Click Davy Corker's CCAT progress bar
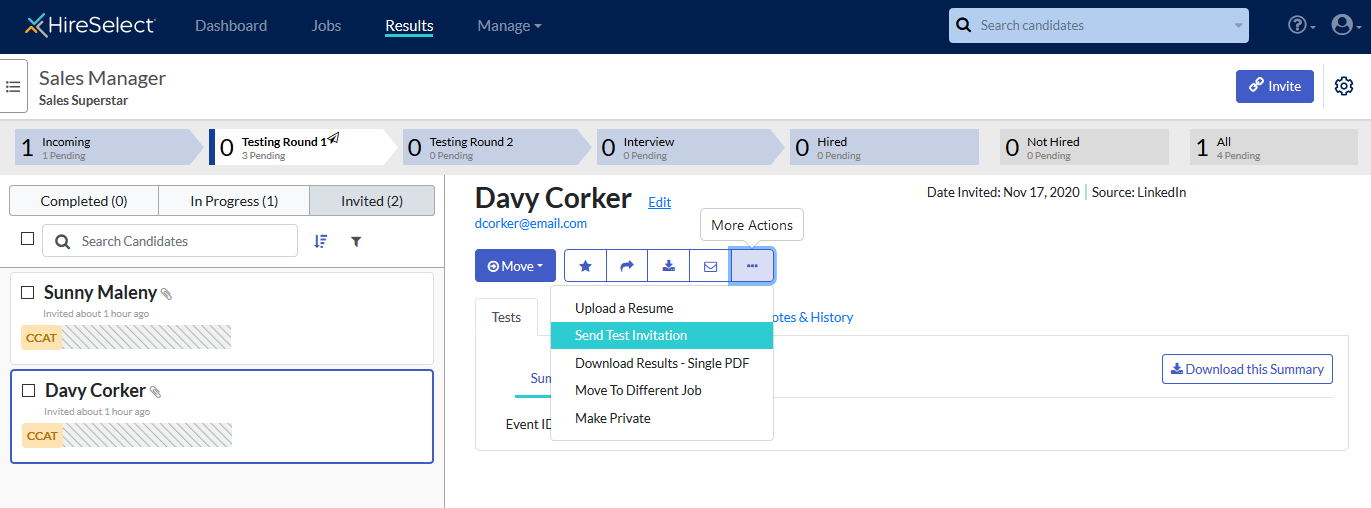Image resolution: width=1371 pixels, height=508 pixels. point(147,436)
